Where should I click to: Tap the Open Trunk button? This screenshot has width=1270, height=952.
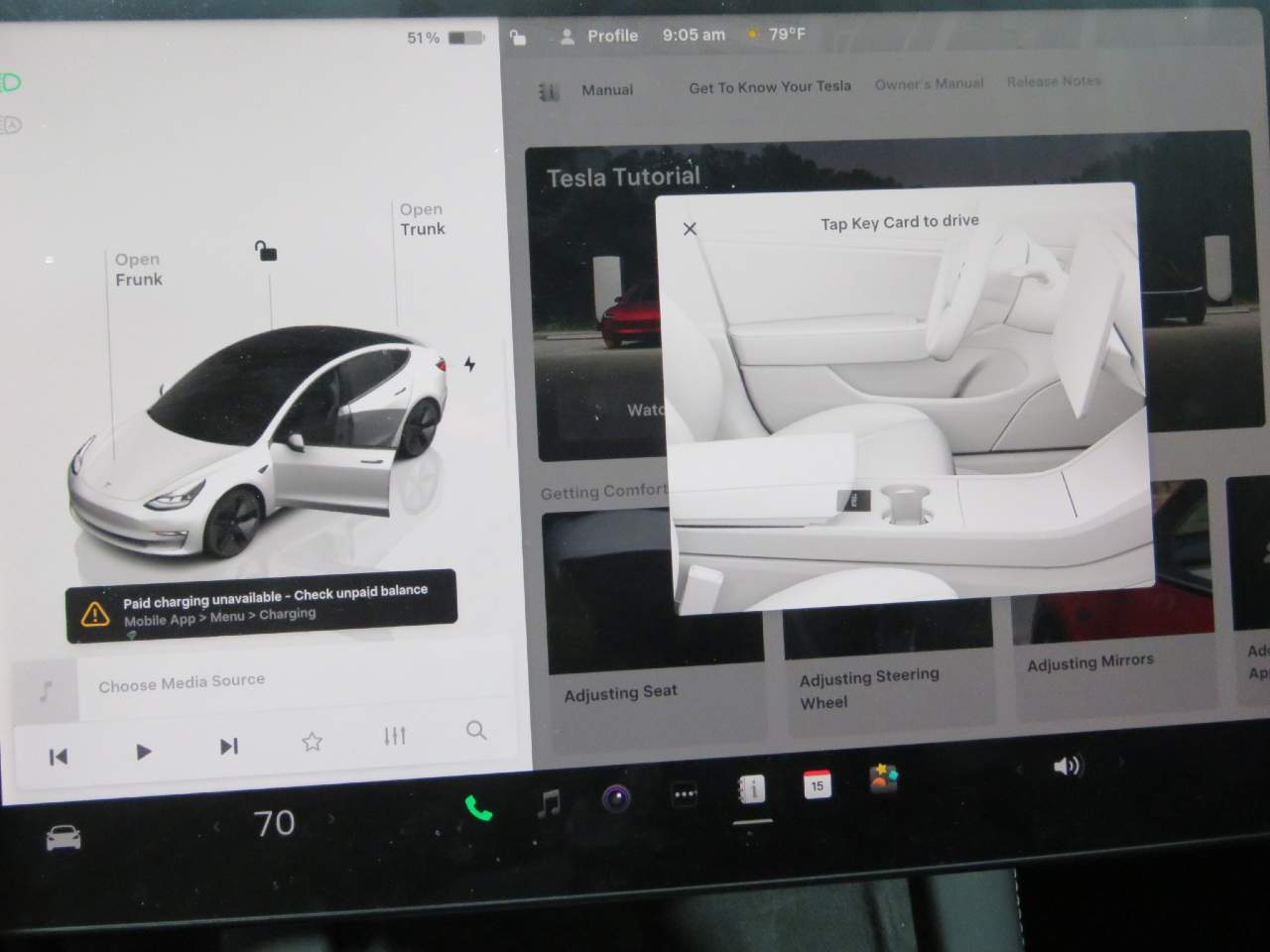click(x=421, y=219)
